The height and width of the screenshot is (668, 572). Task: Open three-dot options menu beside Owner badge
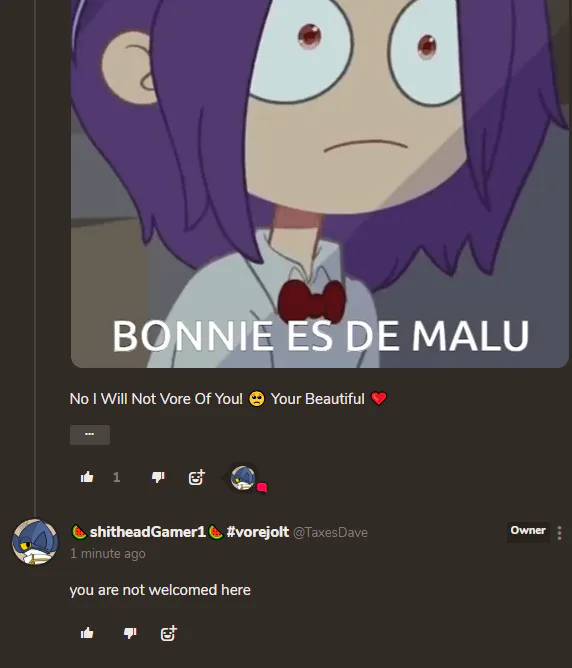tap(559, 533)
